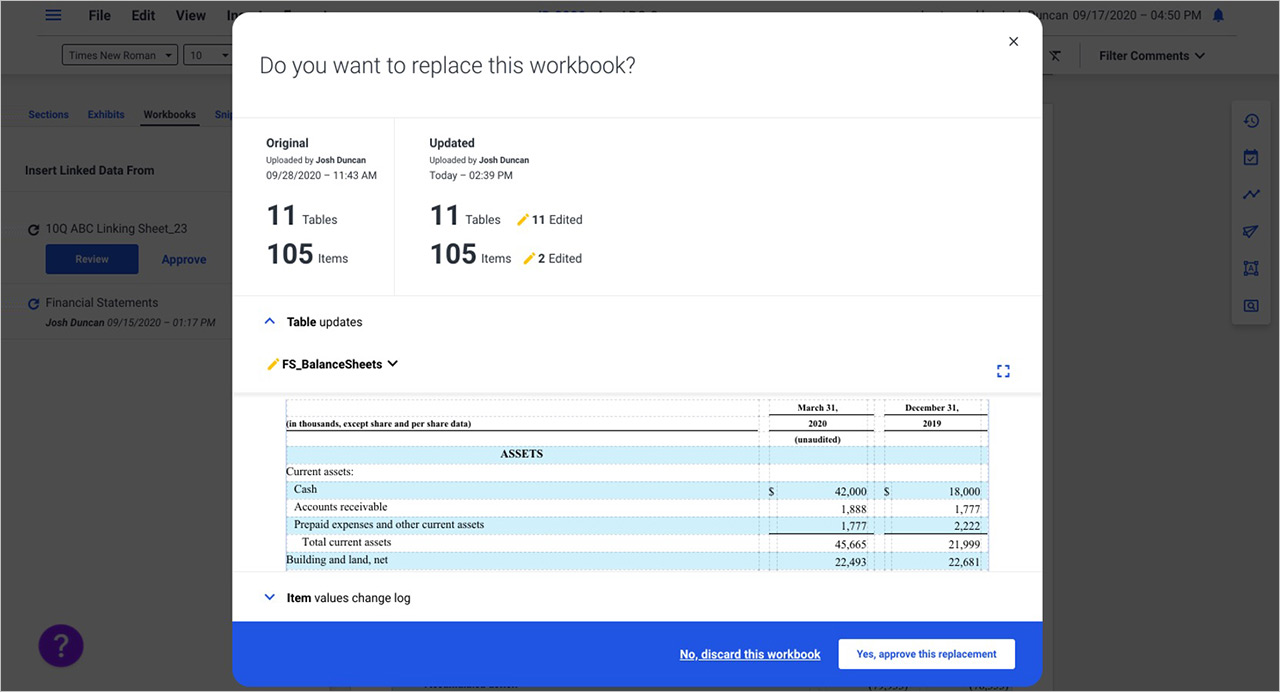The image size is (1280, 692).
Task: Click the ASSETS heading cell
Action: (x=521, y=454)
